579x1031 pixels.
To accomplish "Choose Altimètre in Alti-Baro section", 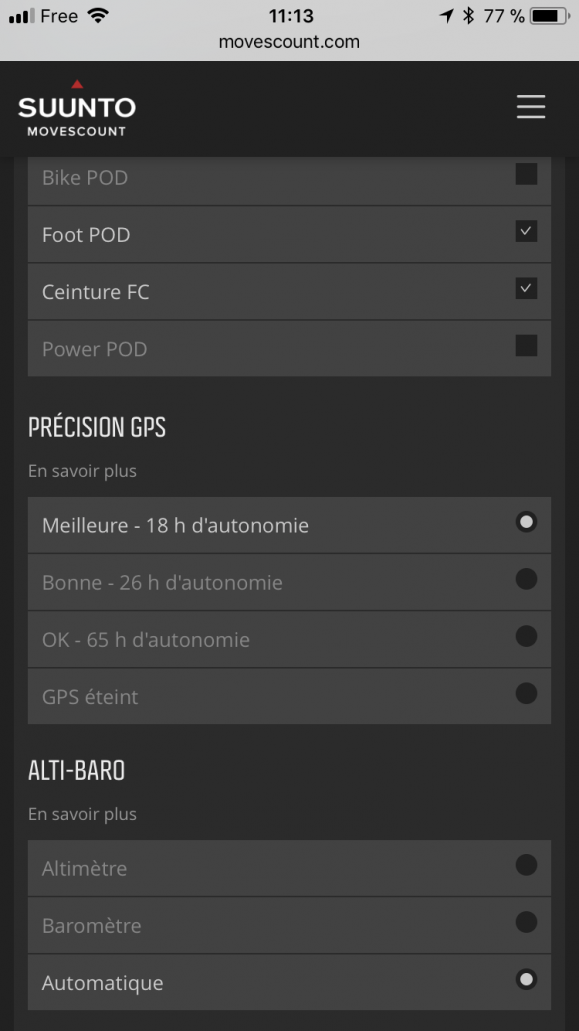I will (x=289, y=868).
